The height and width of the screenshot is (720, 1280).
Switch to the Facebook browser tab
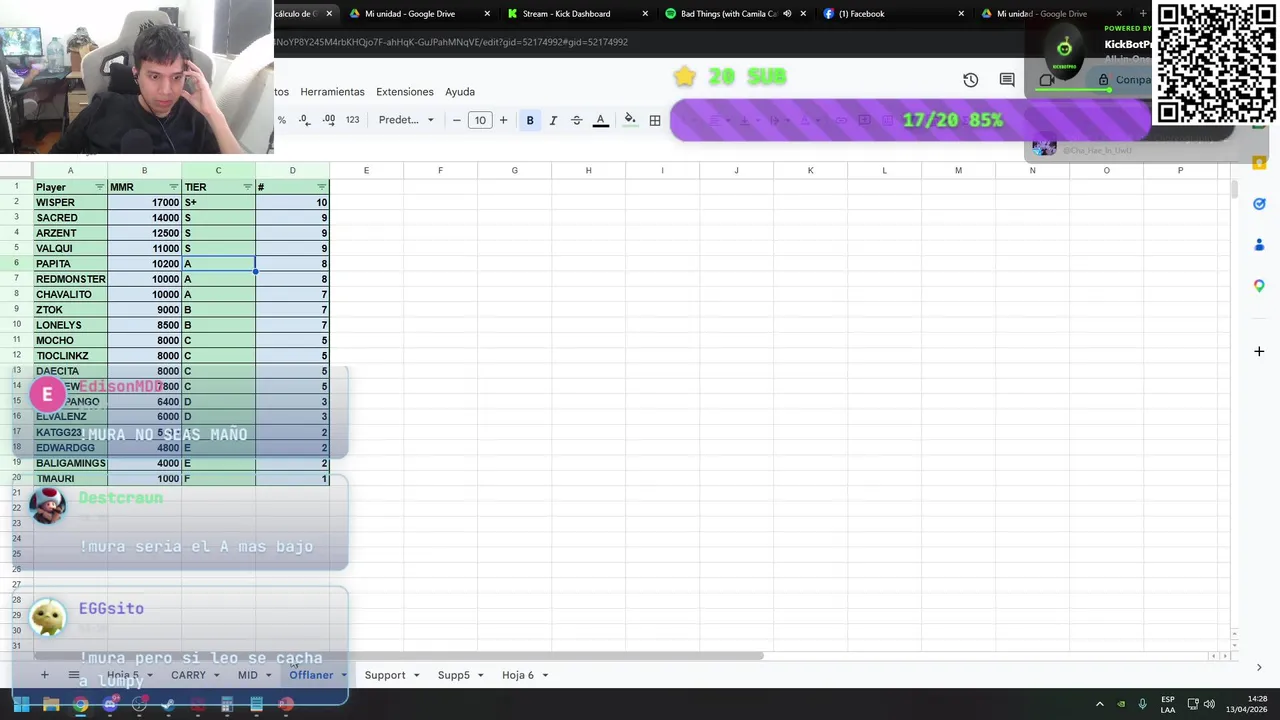coord(861,14)
